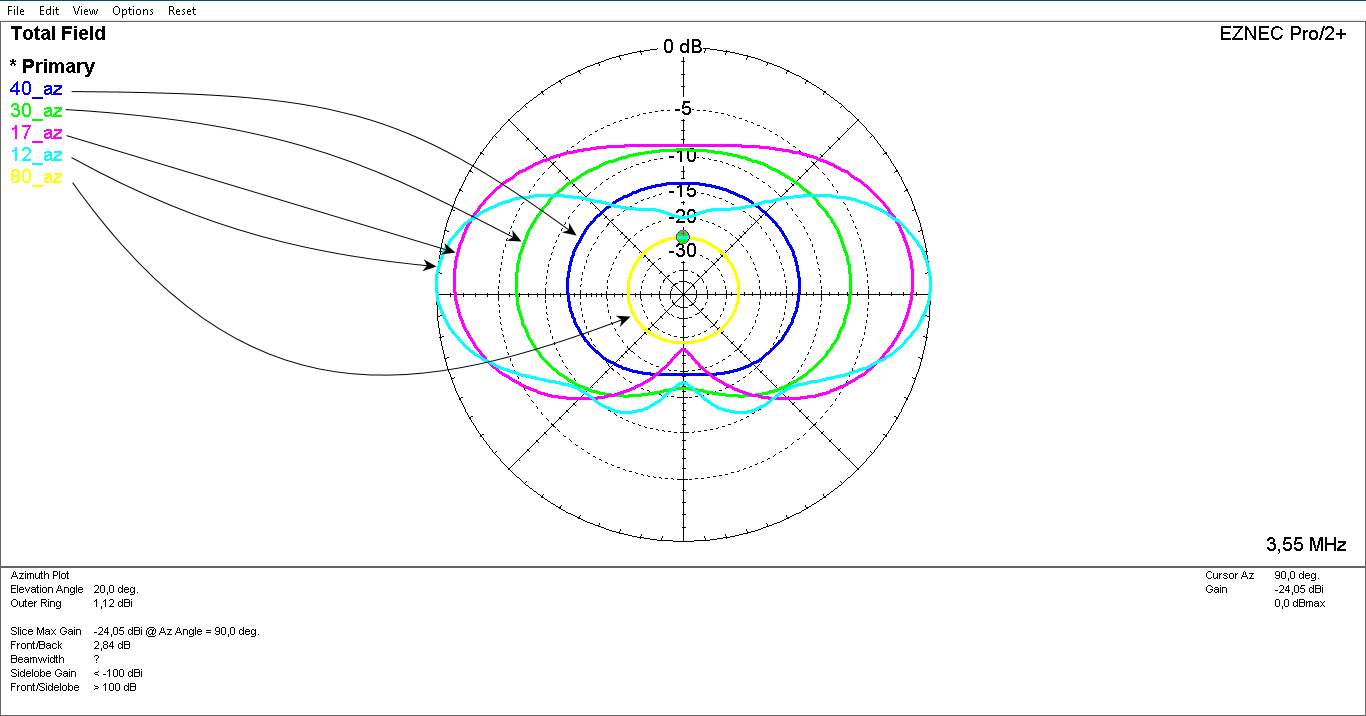The height and width of the screenshot is (716, 1366).
Task: Click Reset in the menu bar
Action: (182, 11)
